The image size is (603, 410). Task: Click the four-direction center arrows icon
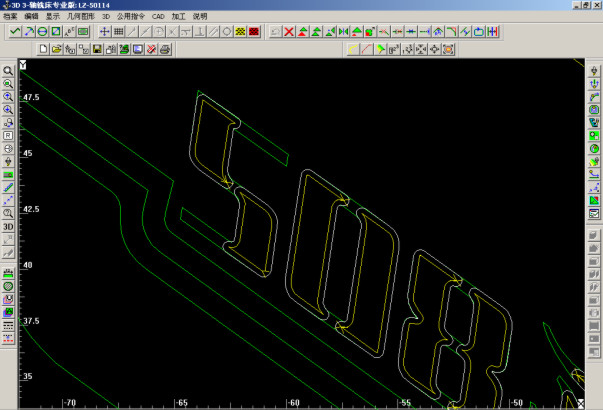[x=435, y=49]
